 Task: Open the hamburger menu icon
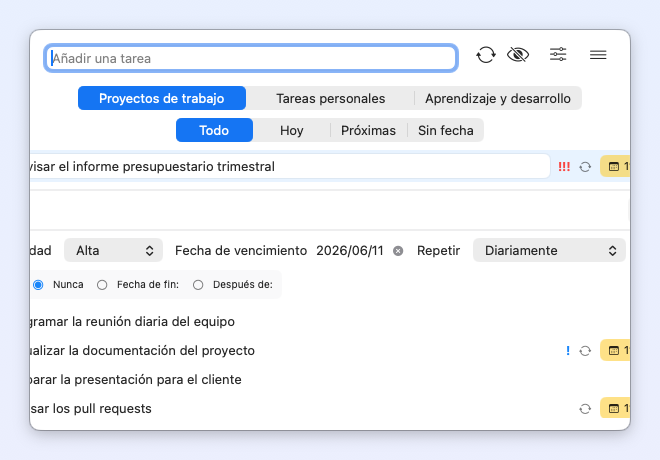point(598,55)
